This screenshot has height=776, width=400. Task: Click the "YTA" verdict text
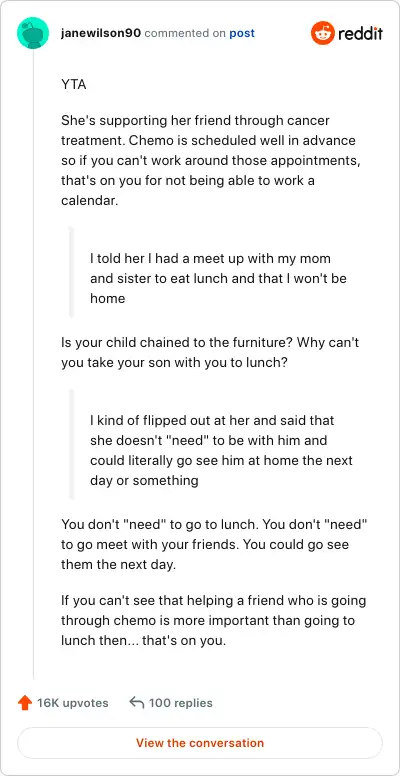tap(73, 85)
